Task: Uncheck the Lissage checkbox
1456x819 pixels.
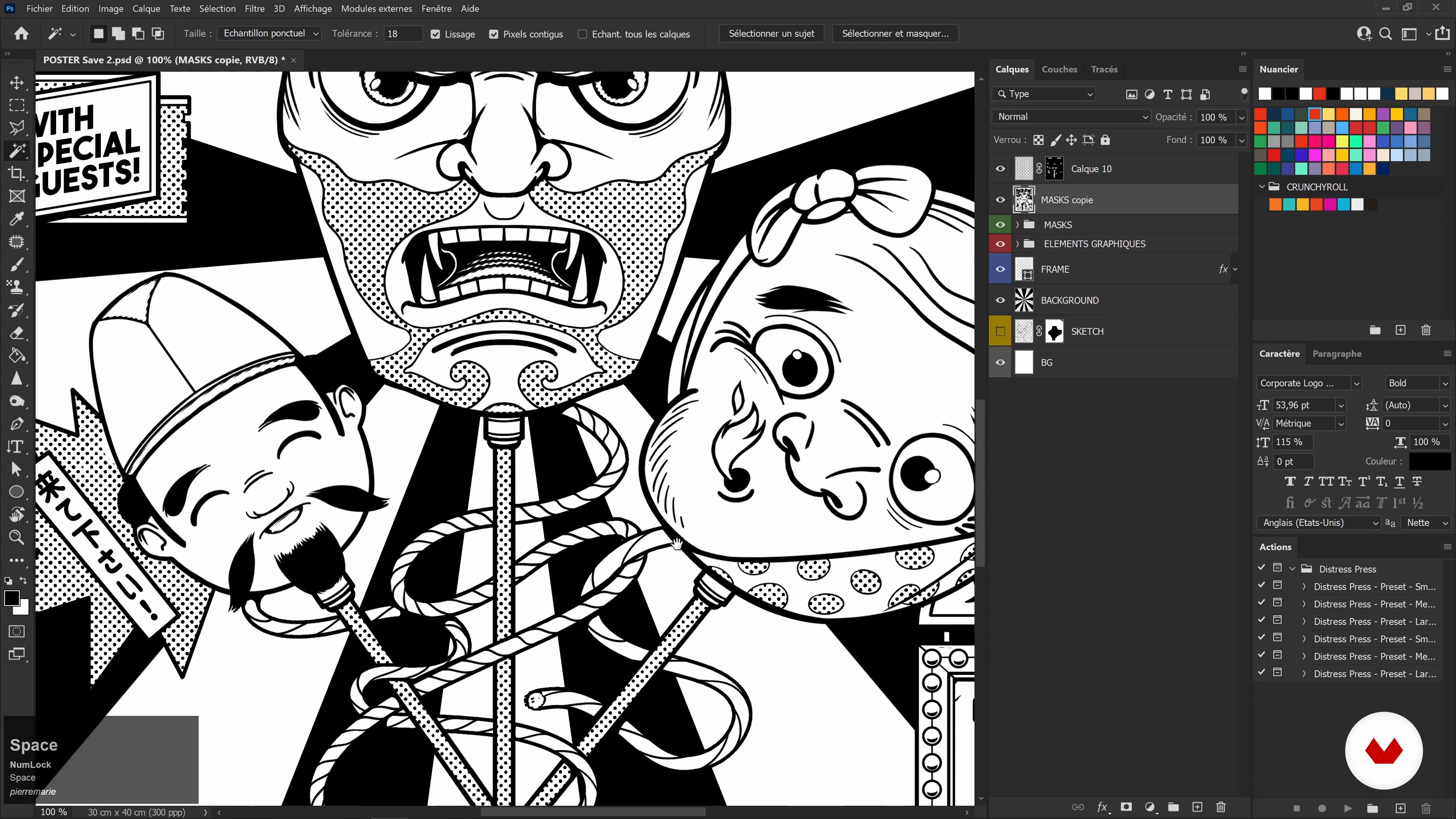Action: (x=435, y=34)
